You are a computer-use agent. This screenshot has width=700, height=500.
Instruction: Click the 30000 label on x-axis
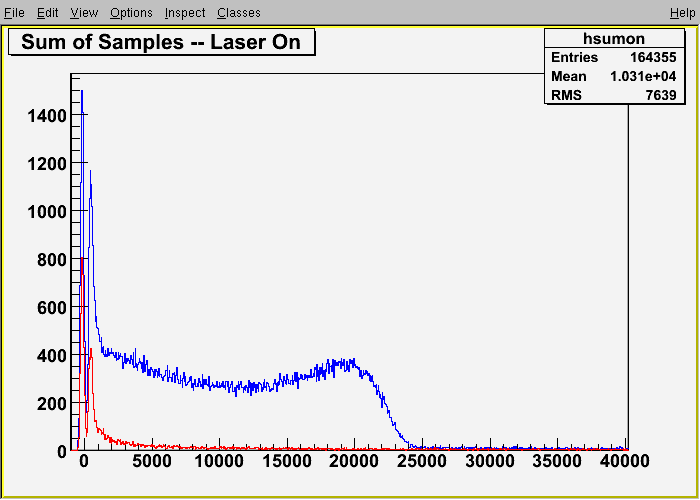[490, 461]
